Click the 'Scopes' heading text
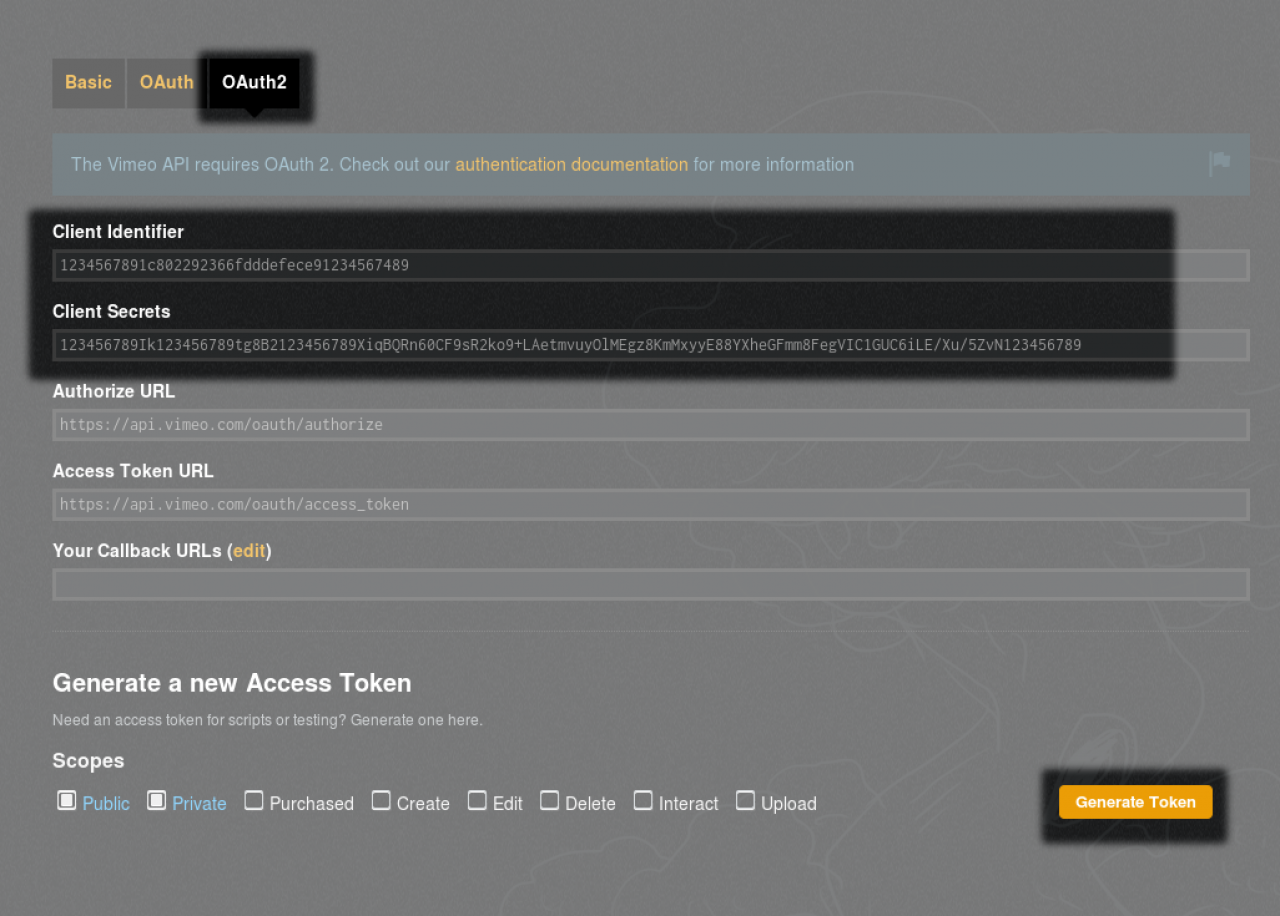The width and height of the screenshot is (1280, 916). coord(88,761)
